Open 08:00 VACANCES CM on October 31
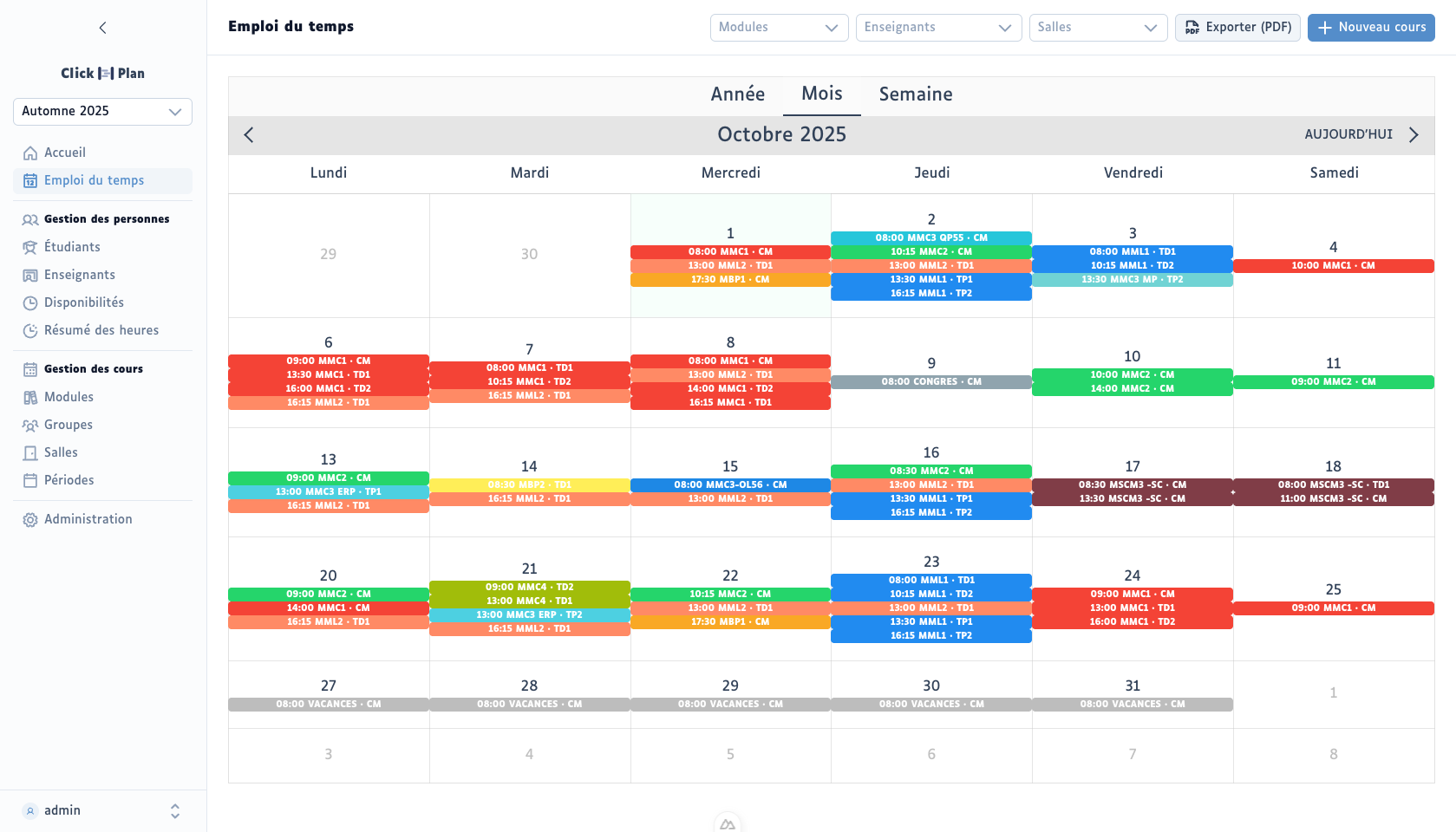The height and width of the screenshot is (832, 1456). click(x=1133, y=705)
